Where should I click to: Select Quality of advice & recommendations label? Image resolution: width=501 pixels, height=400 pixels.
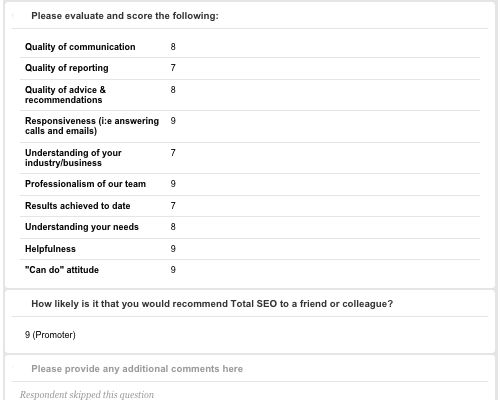[x=65, y=95]
